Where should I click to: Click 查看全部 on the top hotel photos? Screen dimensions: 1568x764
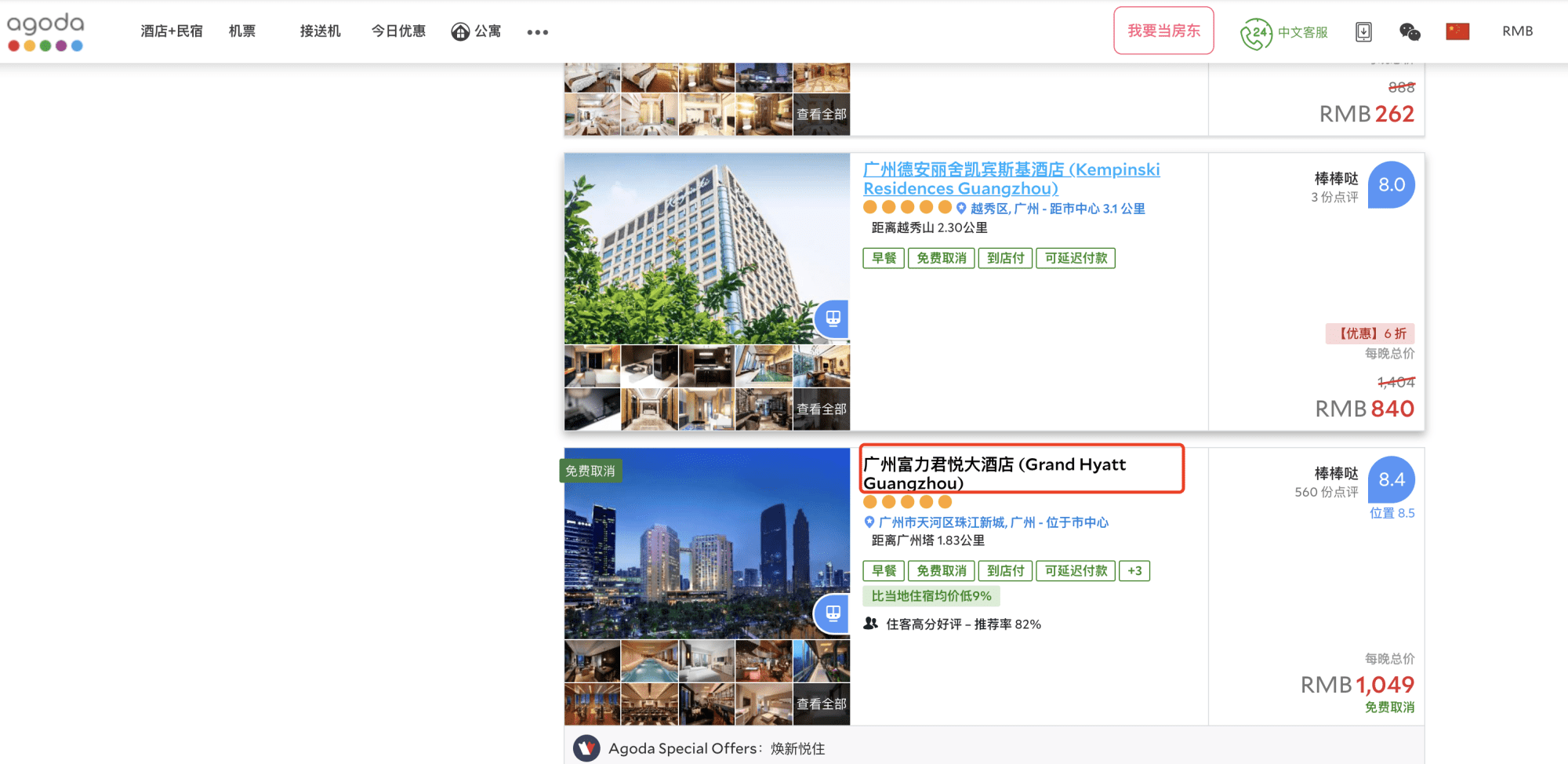[x=822, y=115]
